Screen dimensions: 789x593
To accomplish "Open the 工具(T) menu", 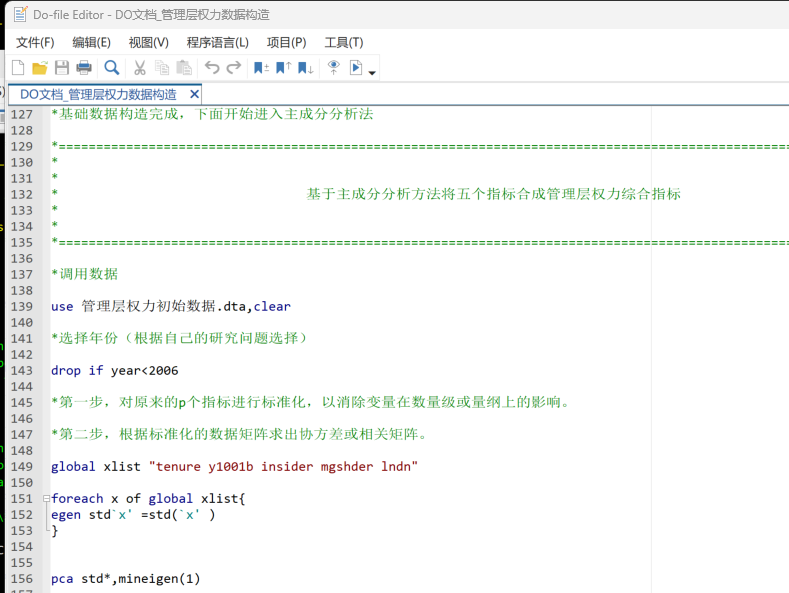I will click(x=344, y=43).
